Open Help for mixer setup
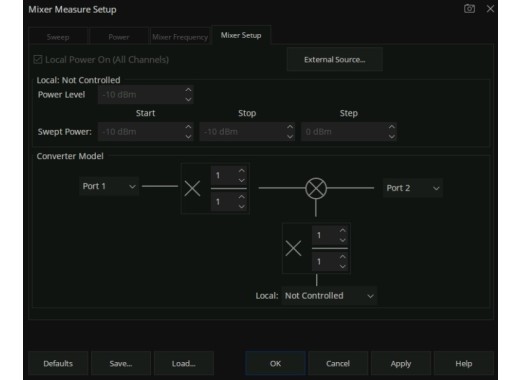 pyautogui.click(x=464, y=363)
